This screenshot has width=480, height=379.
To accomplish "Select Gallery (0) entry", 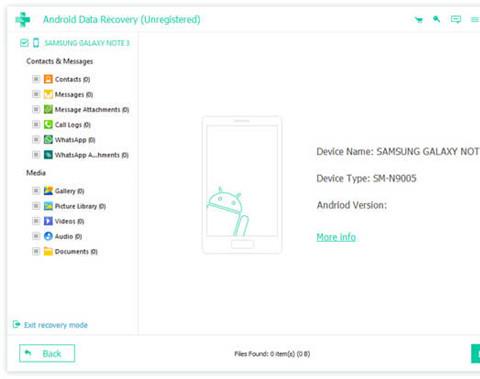I will point(69,191).
